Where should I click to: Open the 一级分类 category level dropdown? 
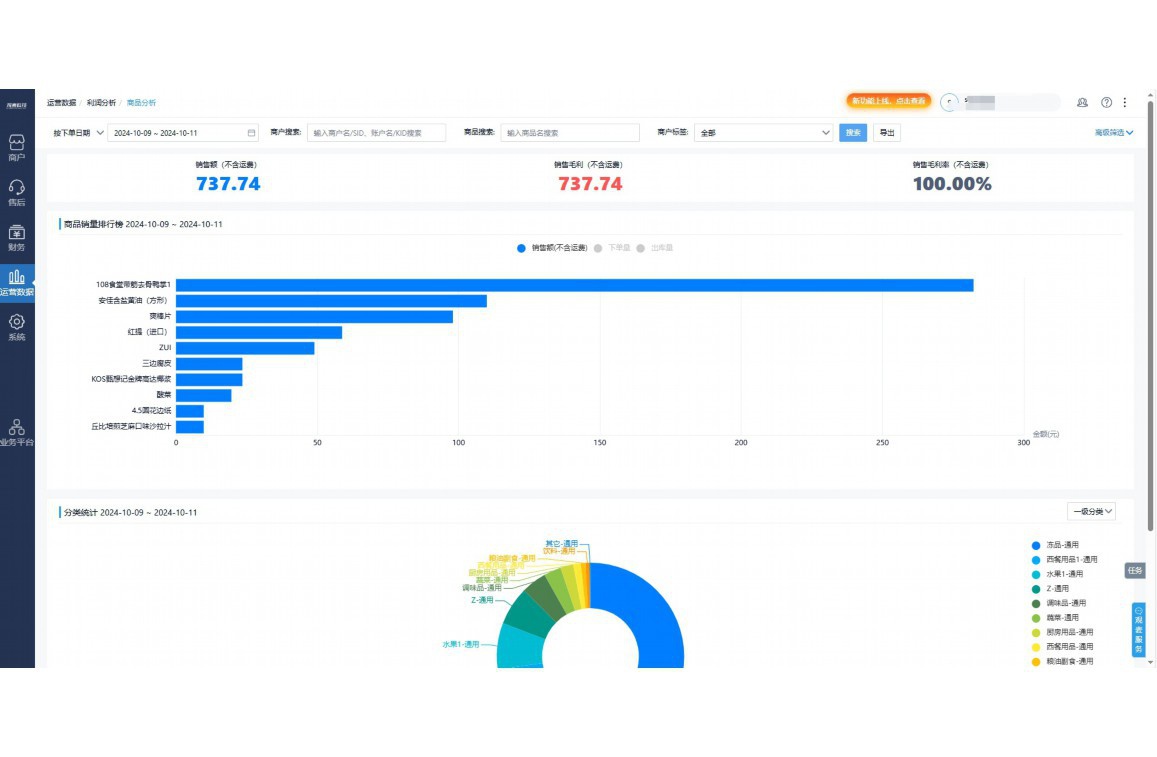pos(1091,512)
